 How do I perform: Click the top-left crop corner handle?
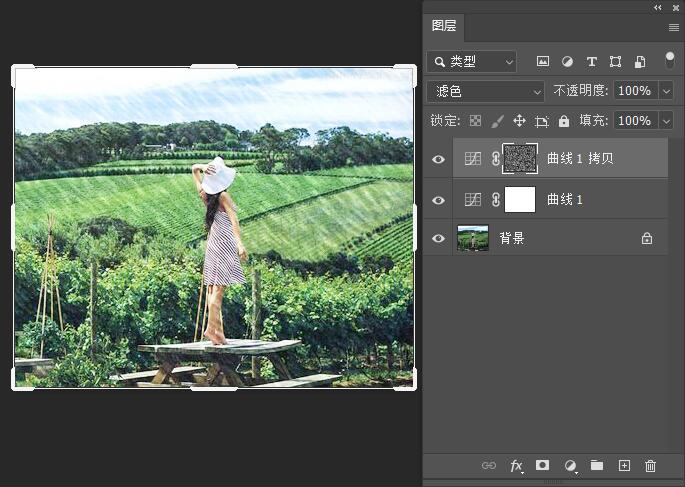click(15, 69)
